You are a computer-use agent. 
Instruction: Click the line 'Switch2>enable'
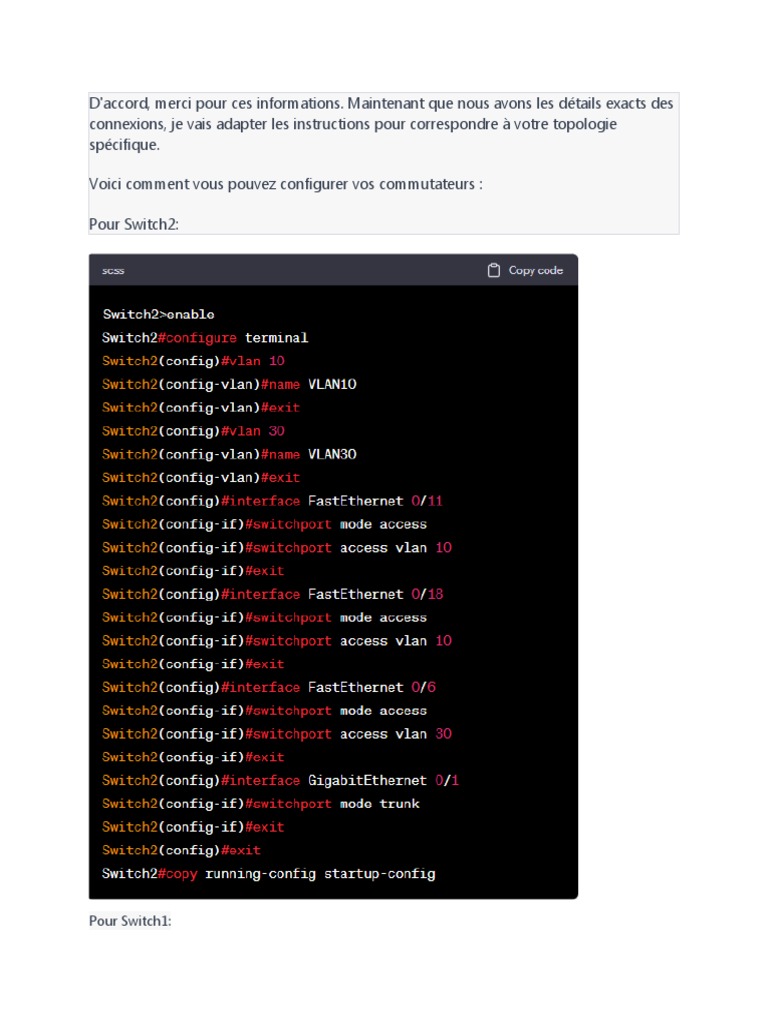(159, 314)
